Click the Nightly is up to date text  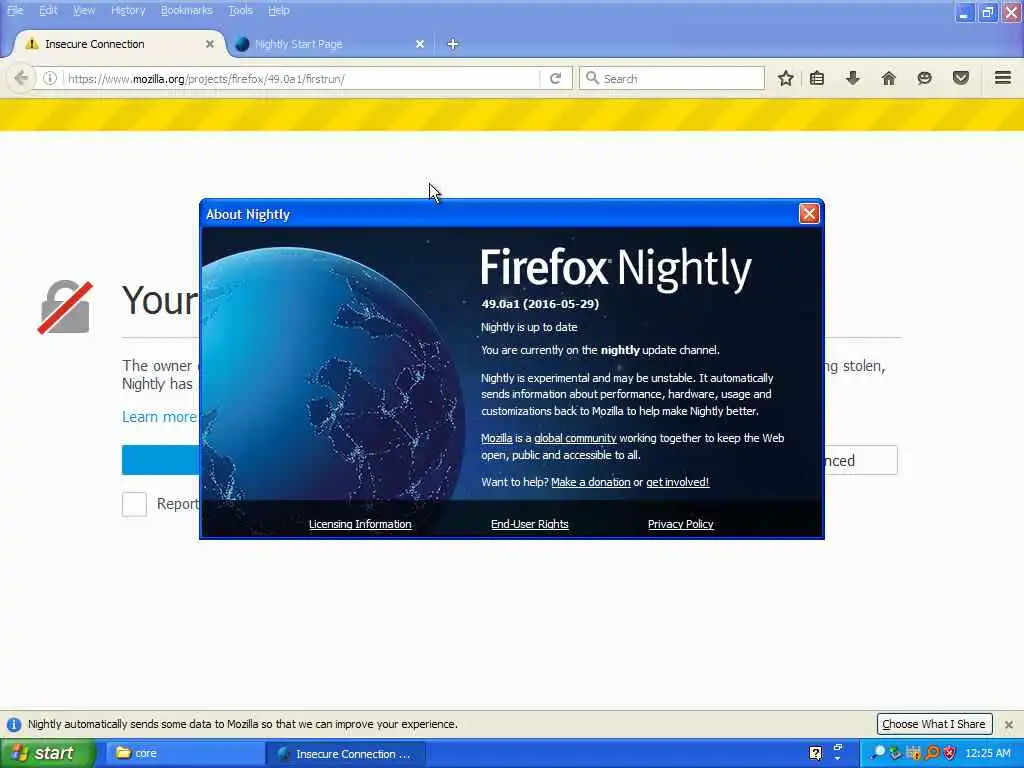[529, 327]
